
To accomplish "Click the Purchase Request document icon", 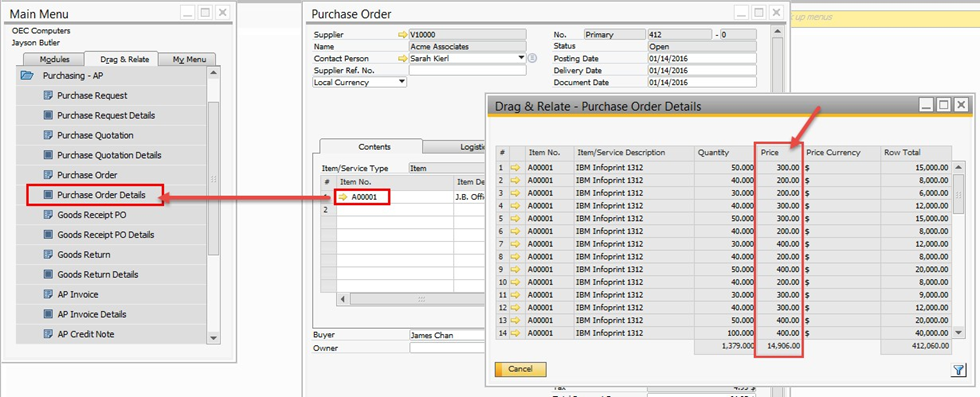I will pyautogui.click(x=48, y=96).
